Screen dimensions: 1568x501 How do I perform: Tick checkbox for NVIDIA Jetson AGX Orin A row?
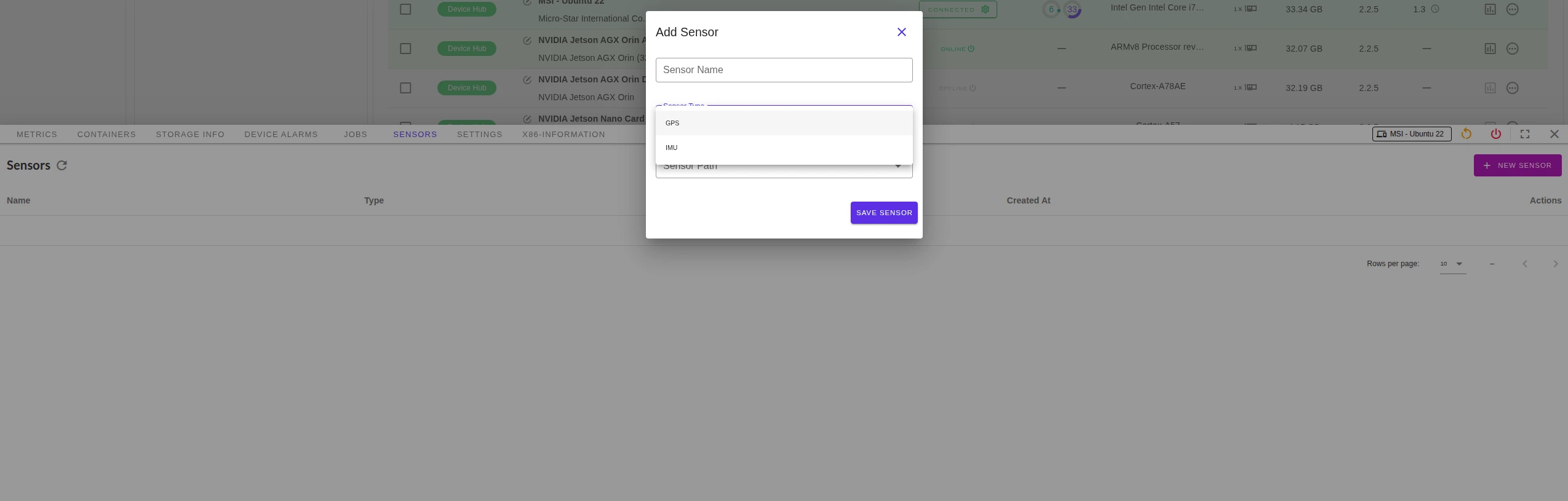point(405,49)
